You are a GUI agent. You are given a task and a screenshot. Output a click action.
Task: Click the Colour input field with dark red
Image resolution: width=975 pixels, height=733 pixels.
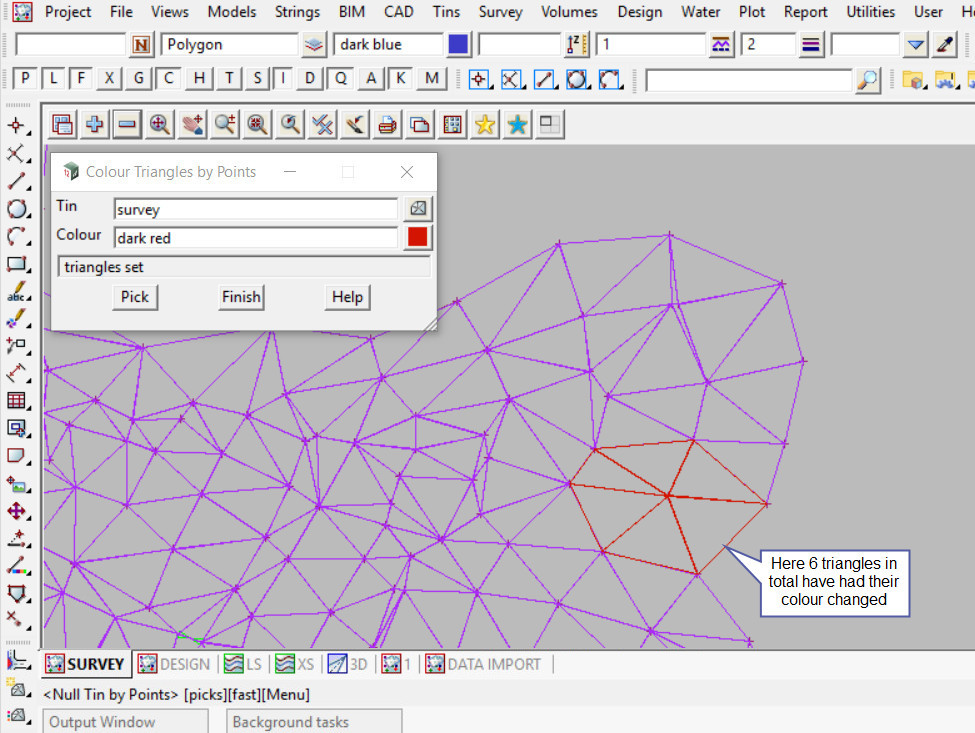tap(255, 238)
